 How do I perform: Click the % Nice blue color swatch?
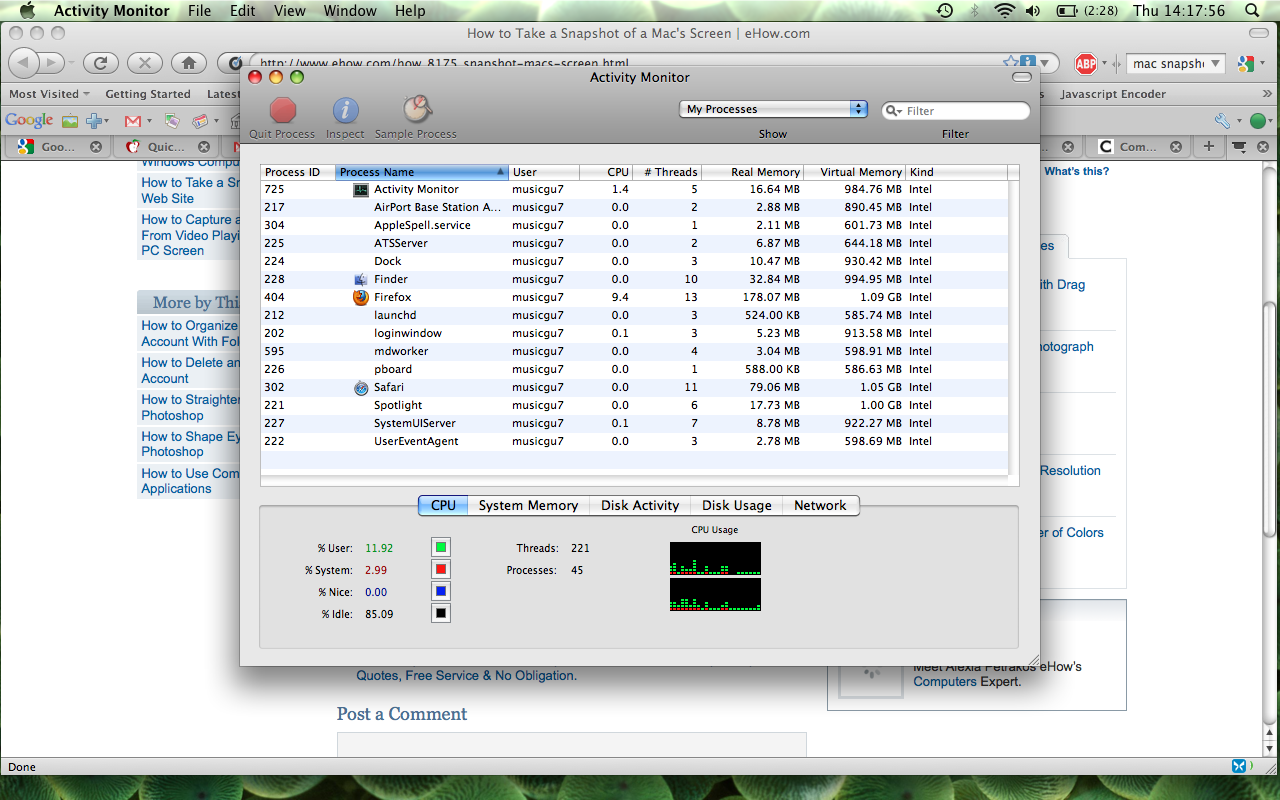tap(441, 591)
